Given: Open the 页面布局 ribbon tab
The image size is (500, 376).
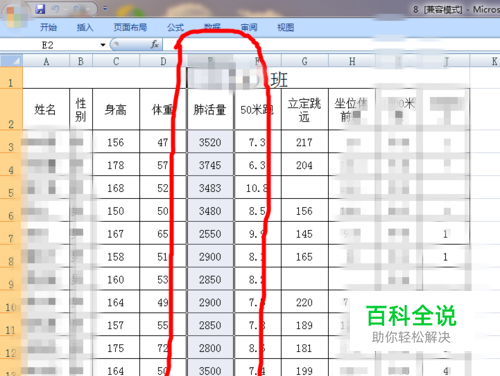Looking at the screenshot, I should pyautogui.click(x=130, y=27).
